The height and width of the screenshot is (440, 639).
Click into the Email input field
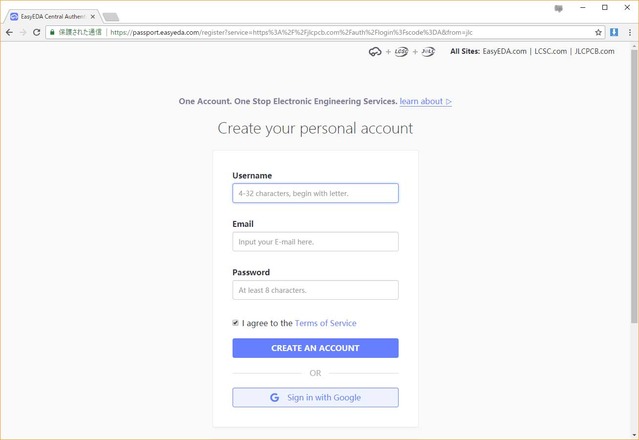point(315,242)
